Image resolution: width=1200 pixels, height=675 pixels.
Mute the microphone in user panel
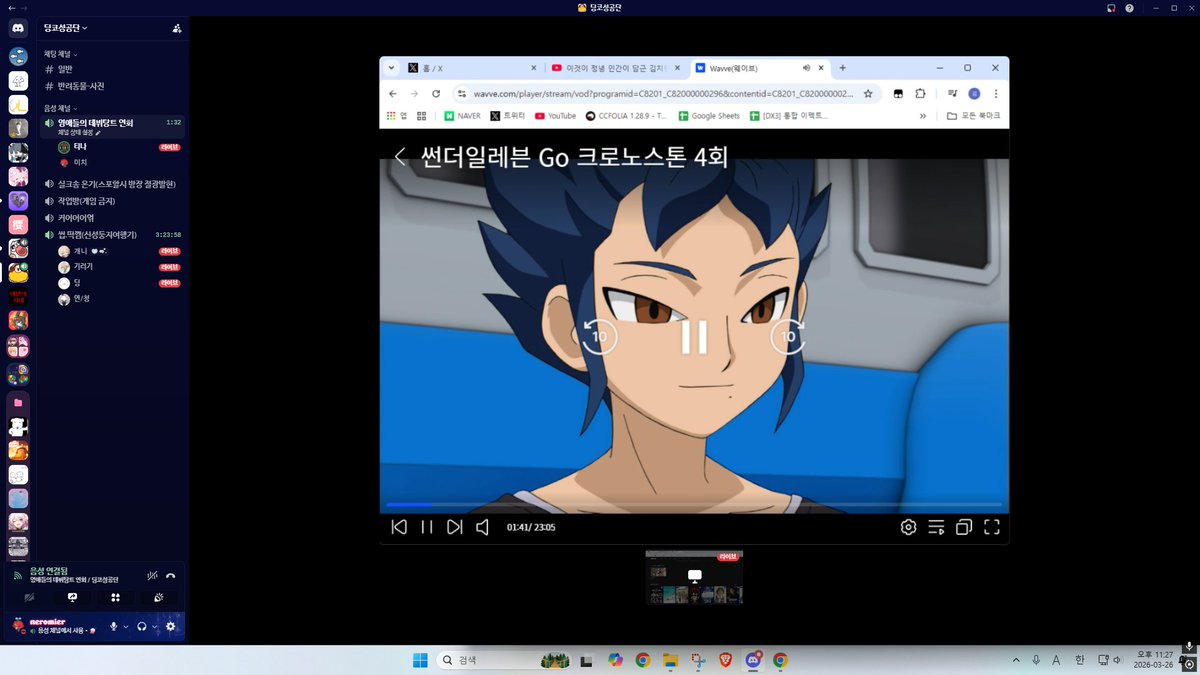(x=113, y=626)
